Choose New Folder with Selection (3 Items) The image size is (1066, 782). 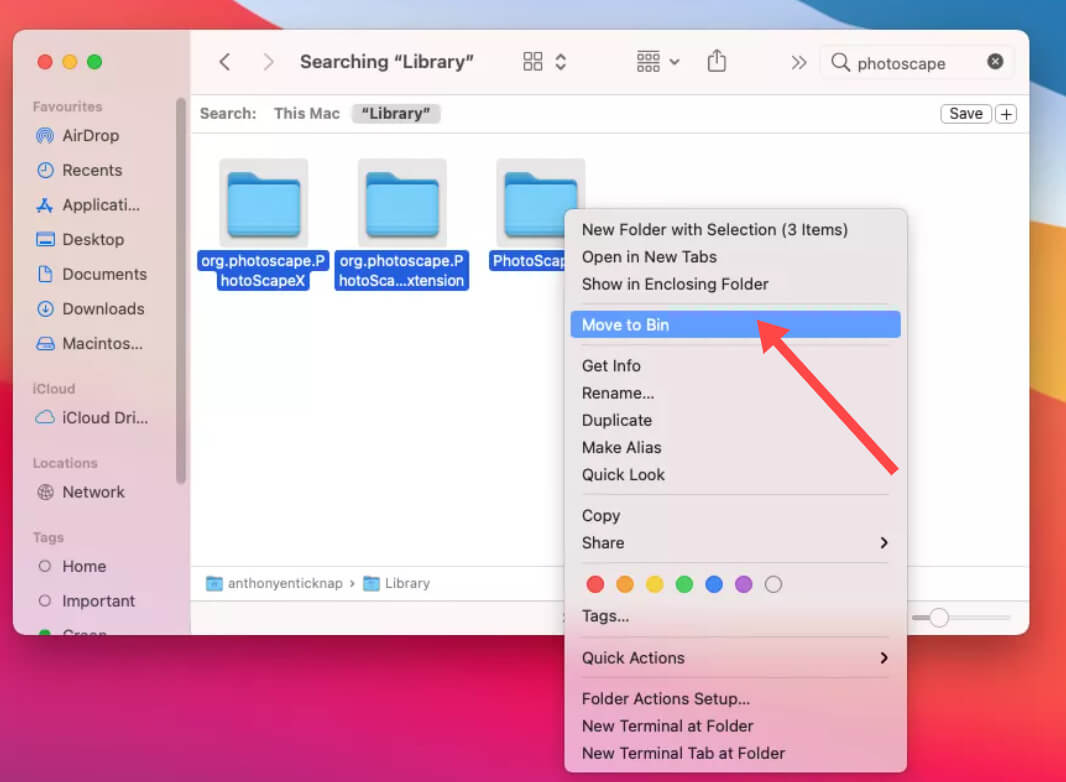point(736,229)
